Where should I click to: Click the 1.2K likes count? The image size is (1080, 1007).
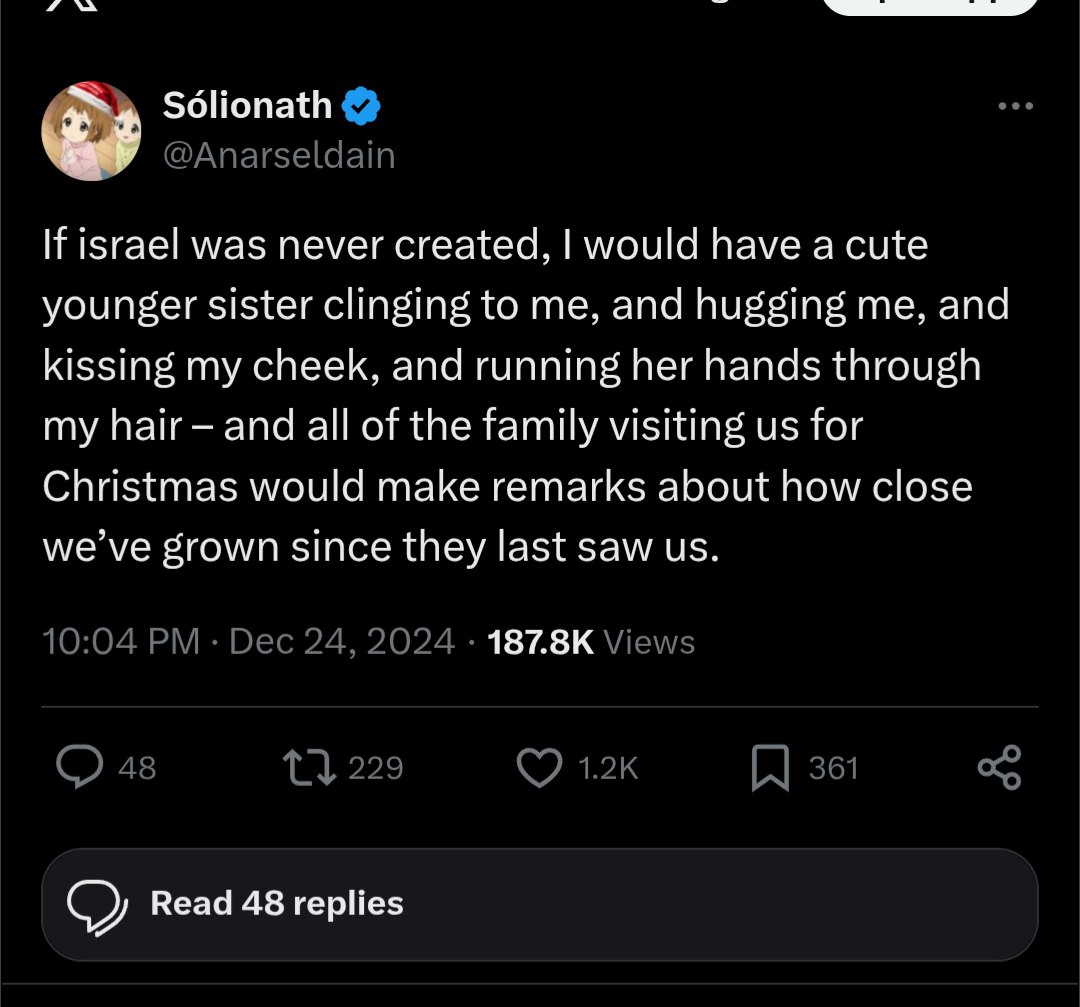[x=607, y=768]
